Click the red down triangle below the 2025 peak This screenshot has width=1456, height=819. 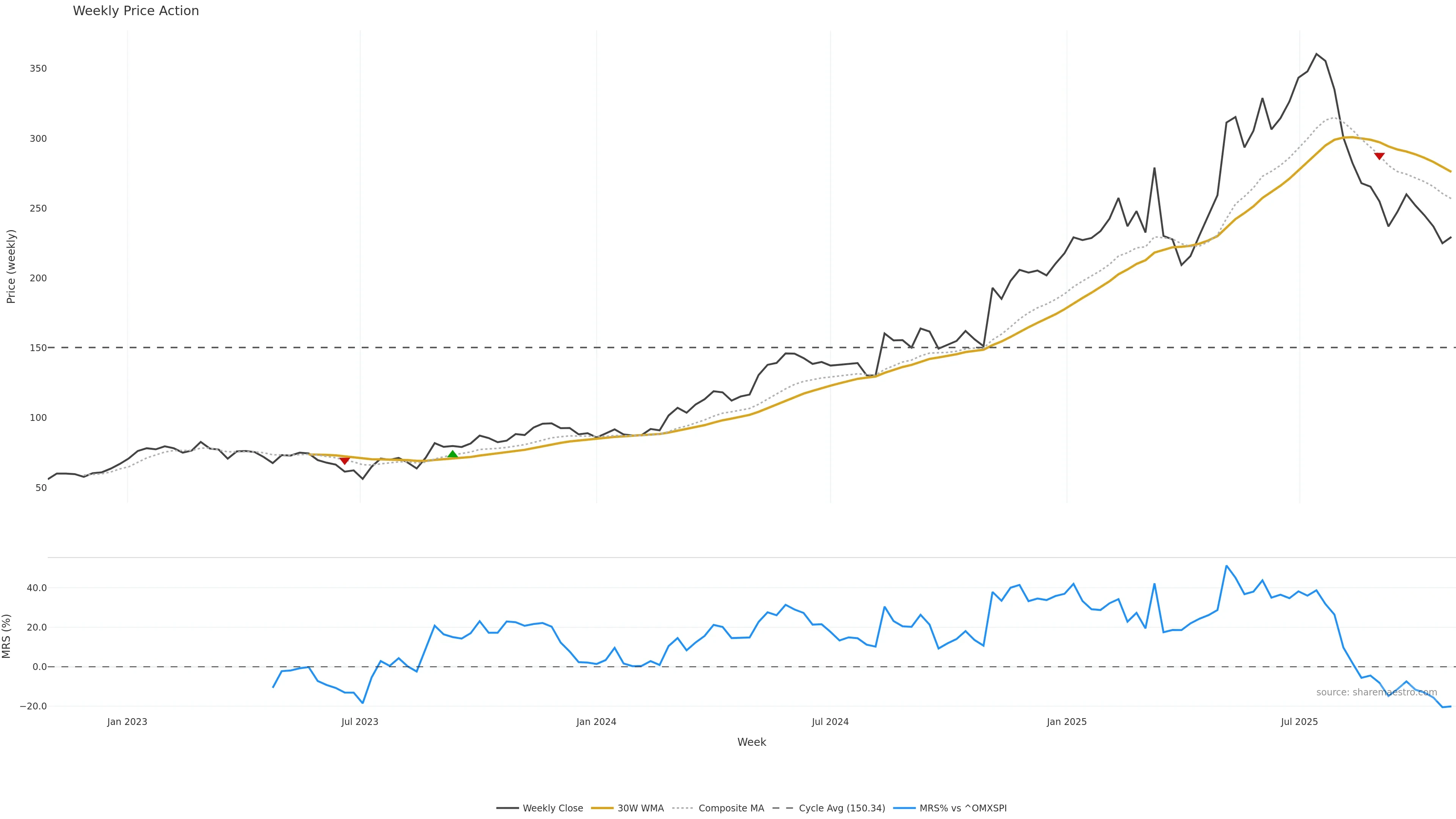coord(1379,156)
